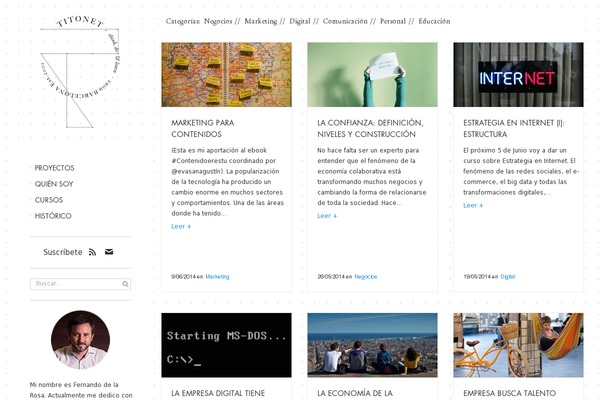Click the Categorías label text
This screenshot has width=600, height=400.
click(183, 21)
